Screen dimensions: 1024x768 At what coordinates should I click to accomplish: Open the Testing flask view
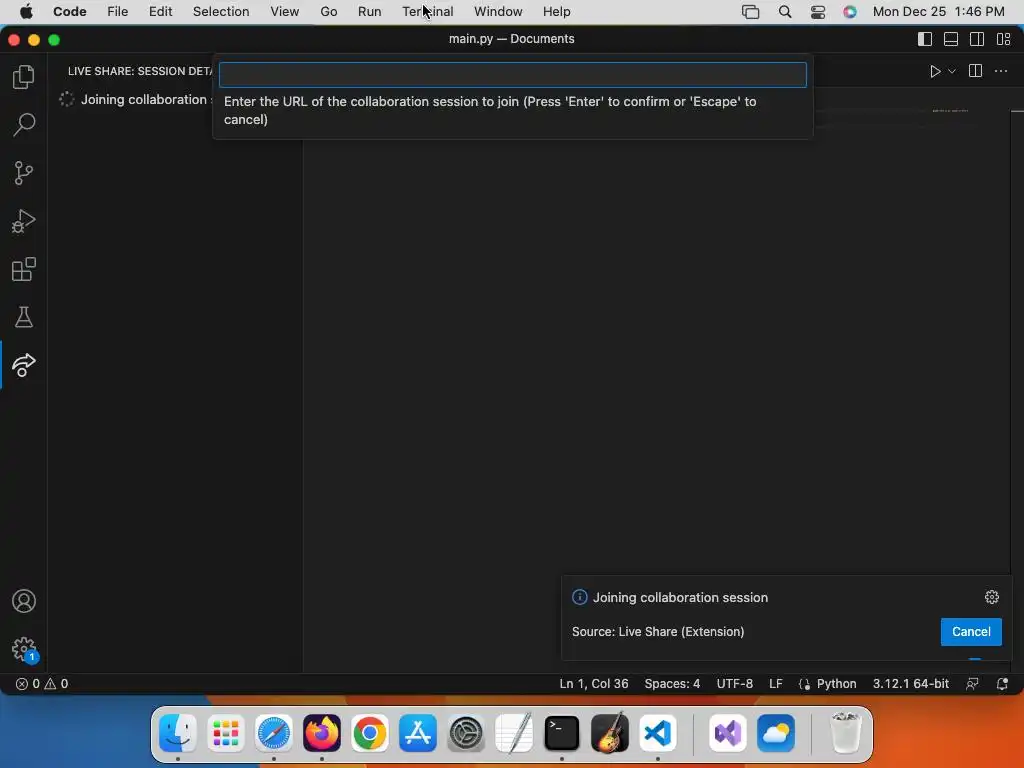(x=24, y=317)
